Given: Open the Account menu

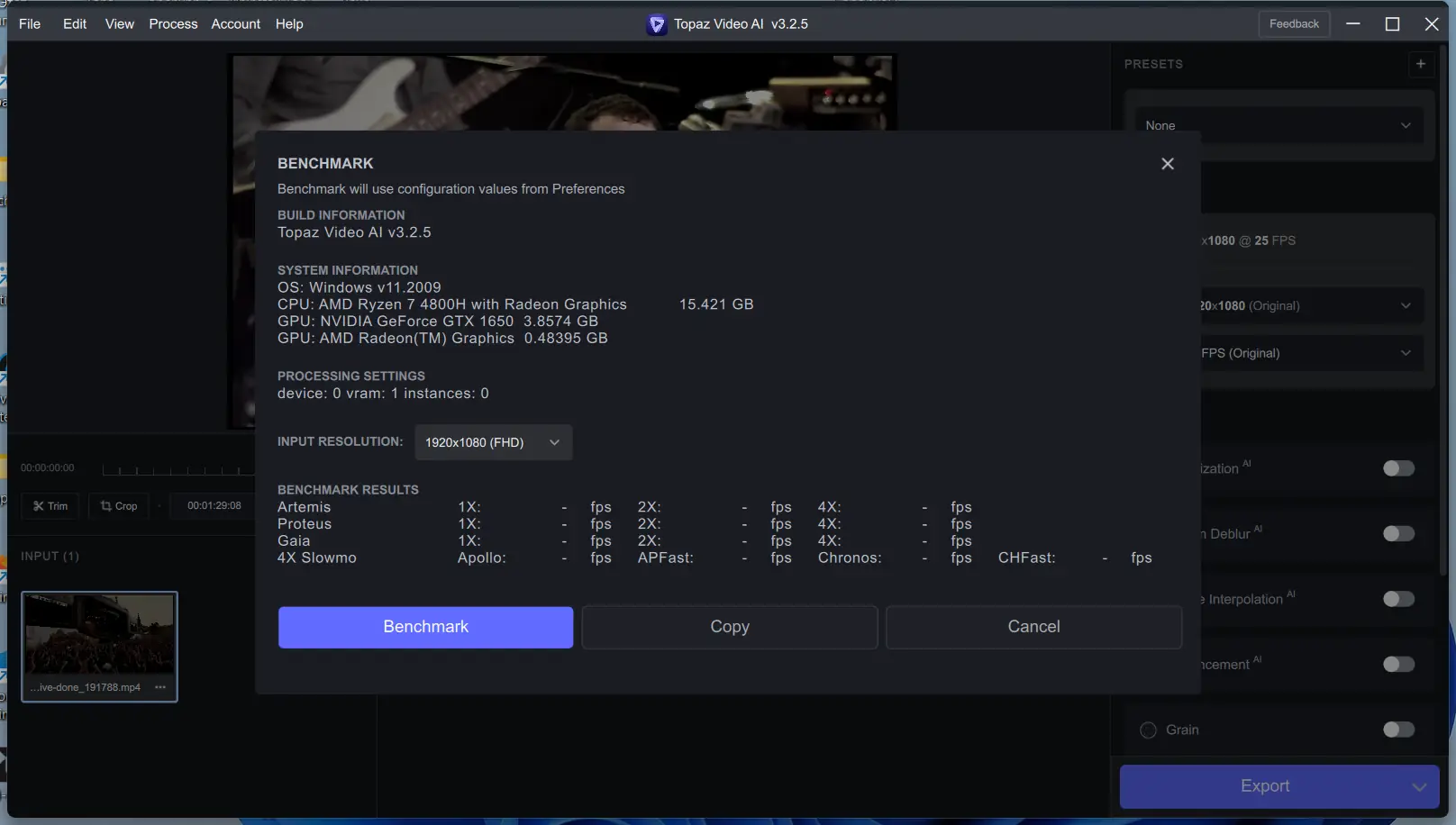Looking at the screenshot, I should [235, 24].
